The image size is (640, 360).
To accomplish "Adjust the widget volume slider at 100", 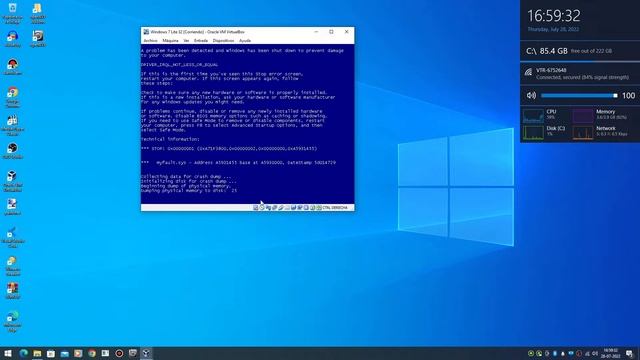I will coord(579,96).
